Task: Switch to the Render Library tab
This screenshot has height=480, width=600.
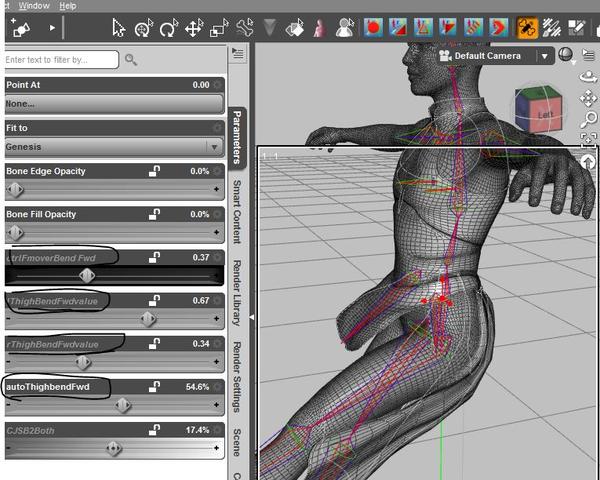Action: click(x=237, y=293)
